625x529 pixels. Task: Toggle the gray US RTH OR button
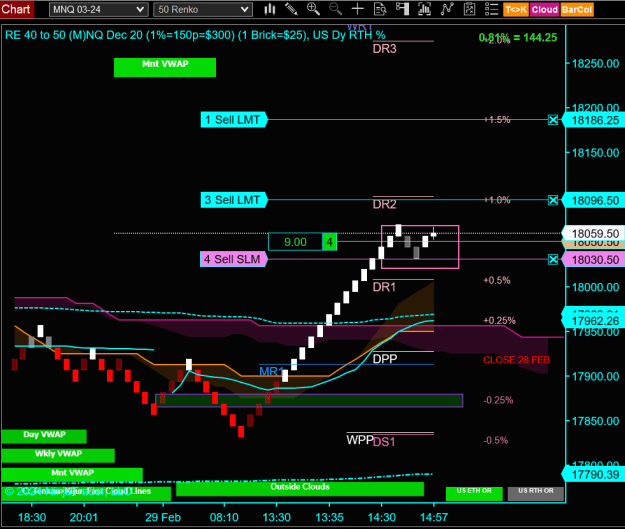click(536, 494)
